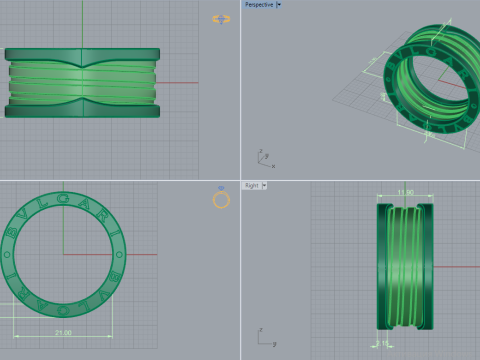This screenshot has height=360, width=480.
Task: Select the 21.00 dimension text
Action: (63, 332)
